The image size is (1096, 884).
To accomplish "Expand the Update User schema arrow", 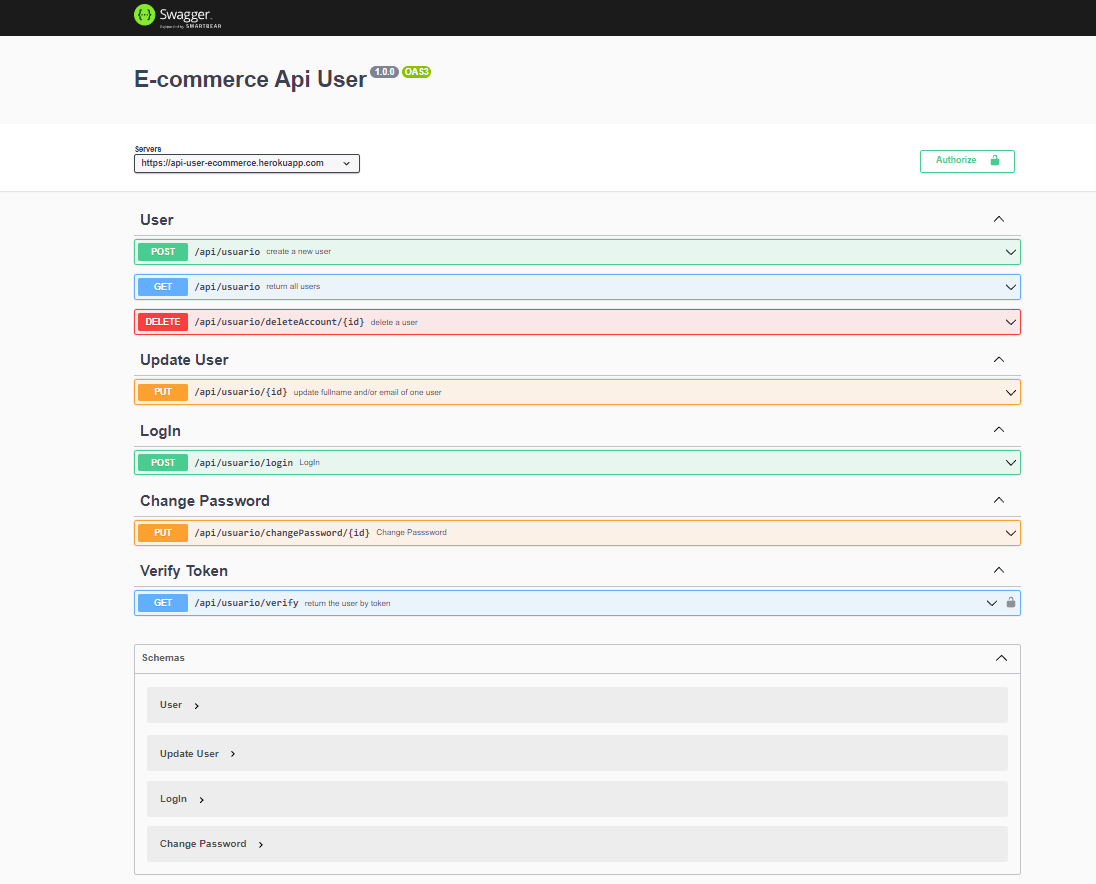I will 233,754.
